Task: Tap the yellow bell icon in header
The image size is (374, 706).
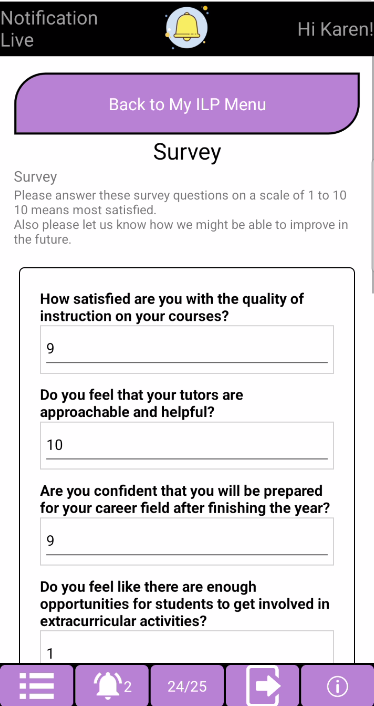Action: pyautogui.click(x=186, y=27)
